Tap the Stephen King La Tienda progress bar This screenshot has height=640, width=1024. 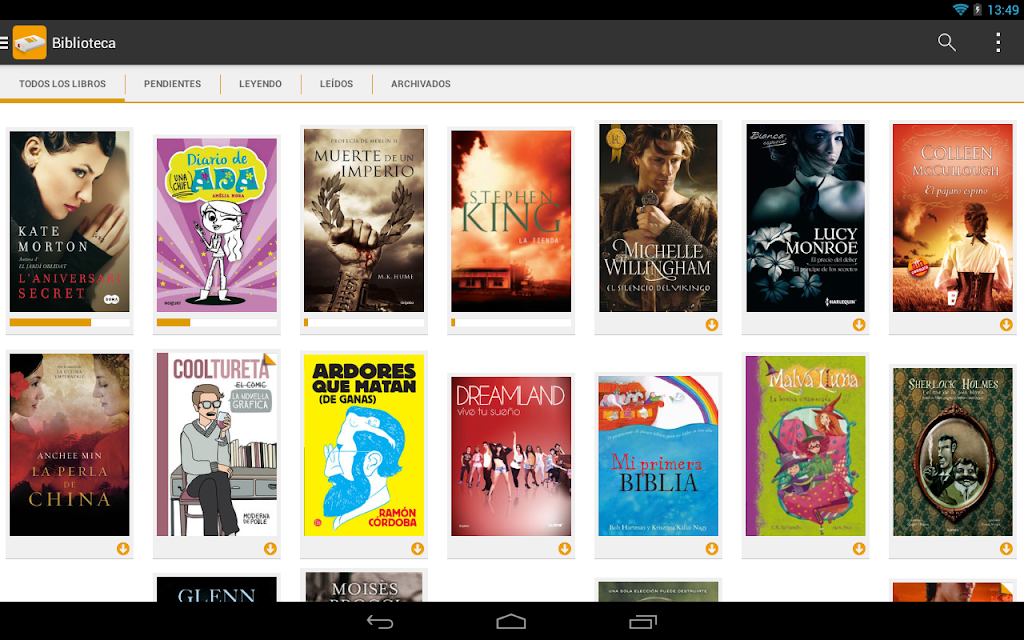(511, 323)
